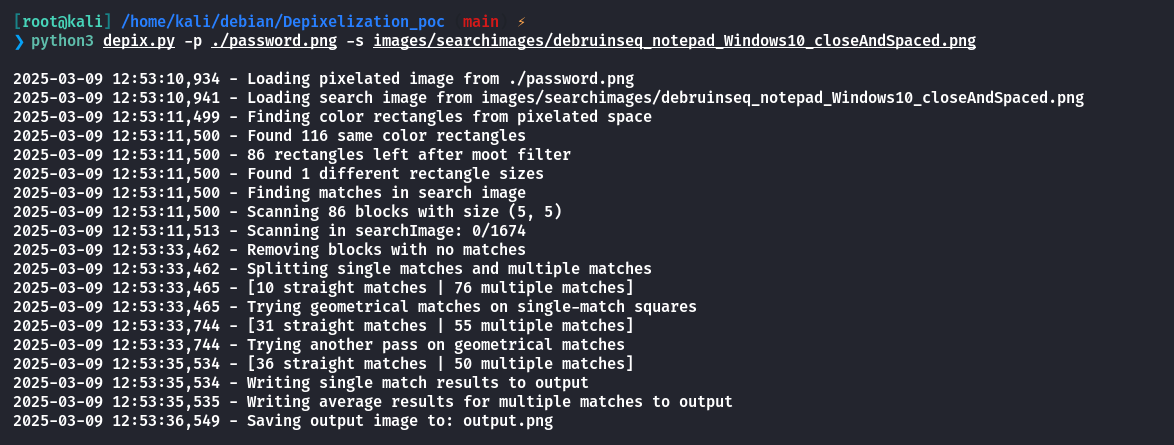Viewport: 1174px width, 445px height.
Task: Click the 'Loading pixelated image' log line
Action: click(x=323, y=79)
